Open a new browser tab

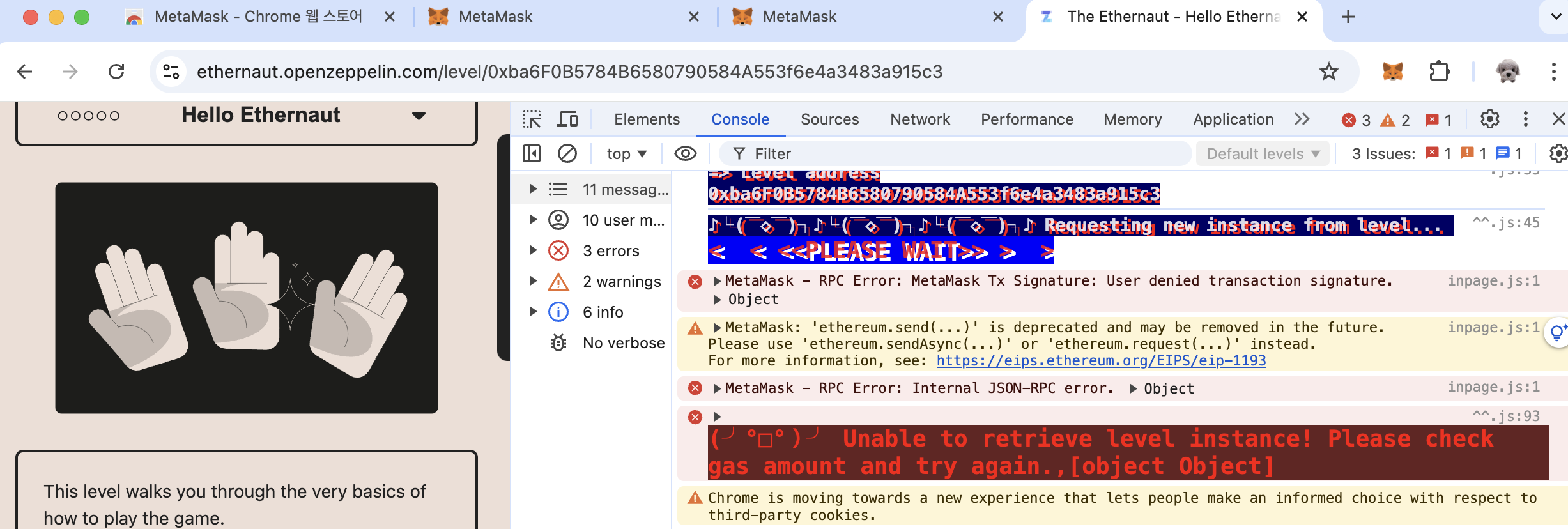1348,17
